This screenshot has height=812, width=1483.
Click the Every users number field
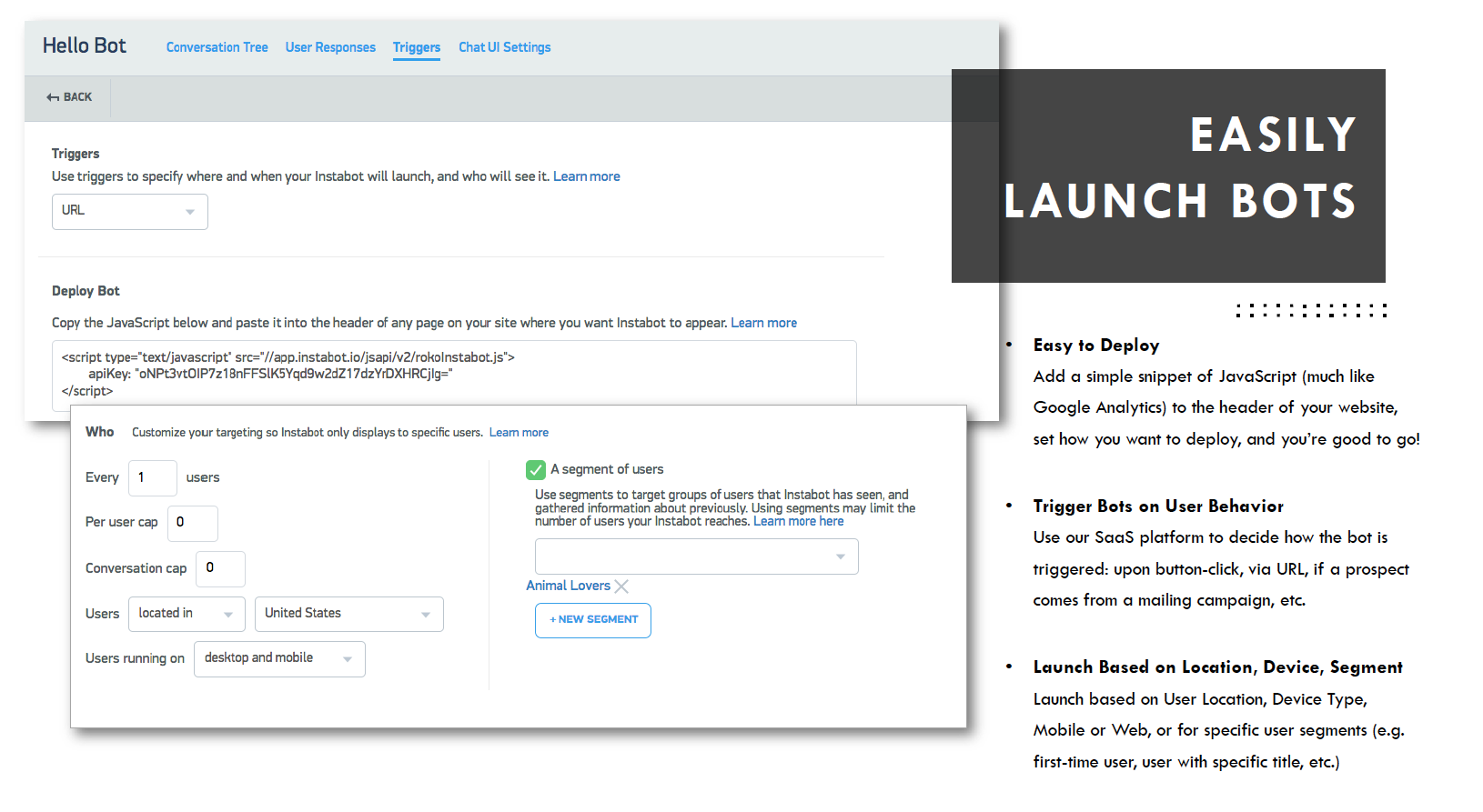pyautogui.click(x=153, y=478)
